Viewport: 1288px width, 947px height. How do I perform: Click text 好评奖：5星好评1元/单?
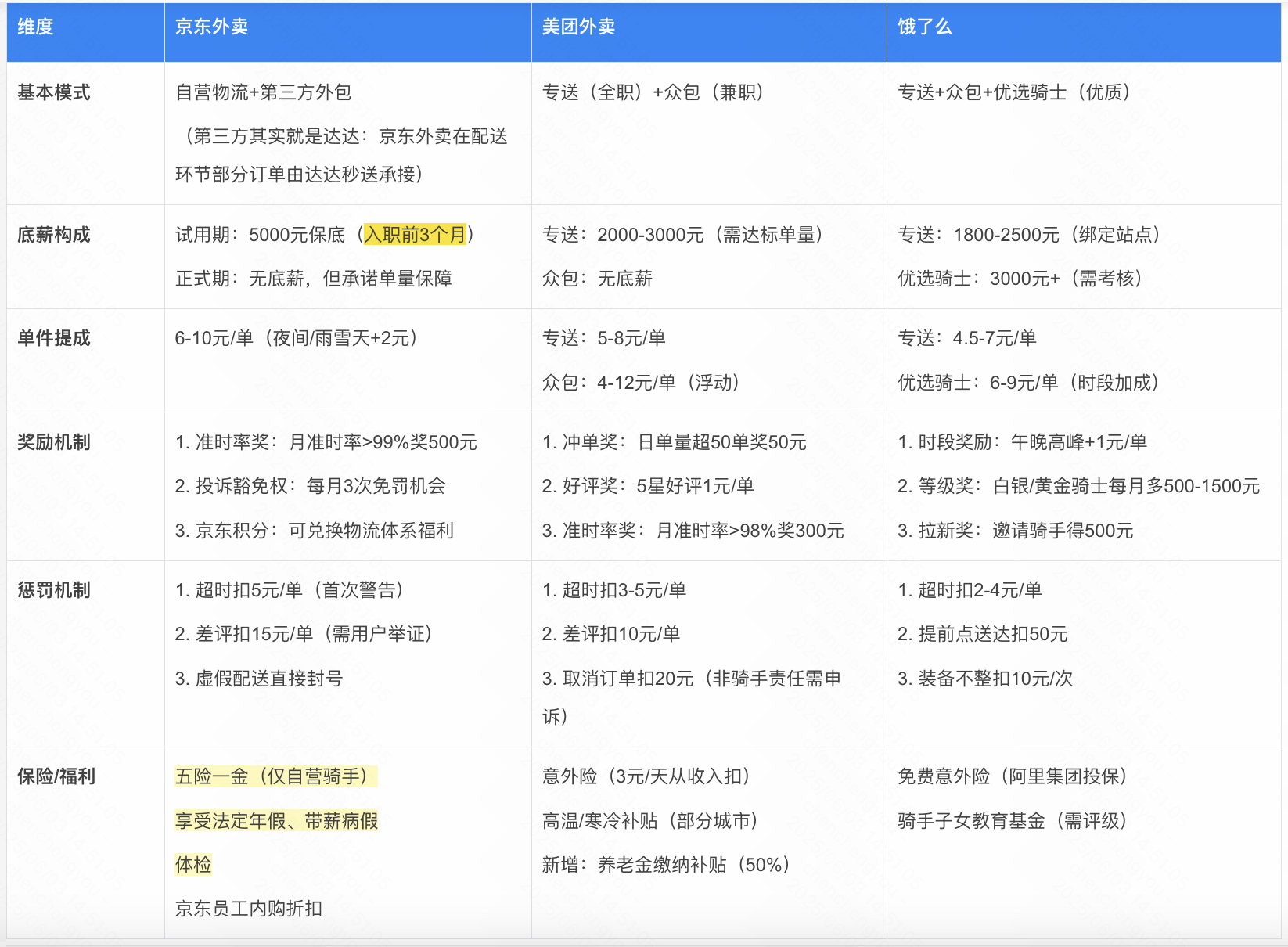click(x=658, y=486)
